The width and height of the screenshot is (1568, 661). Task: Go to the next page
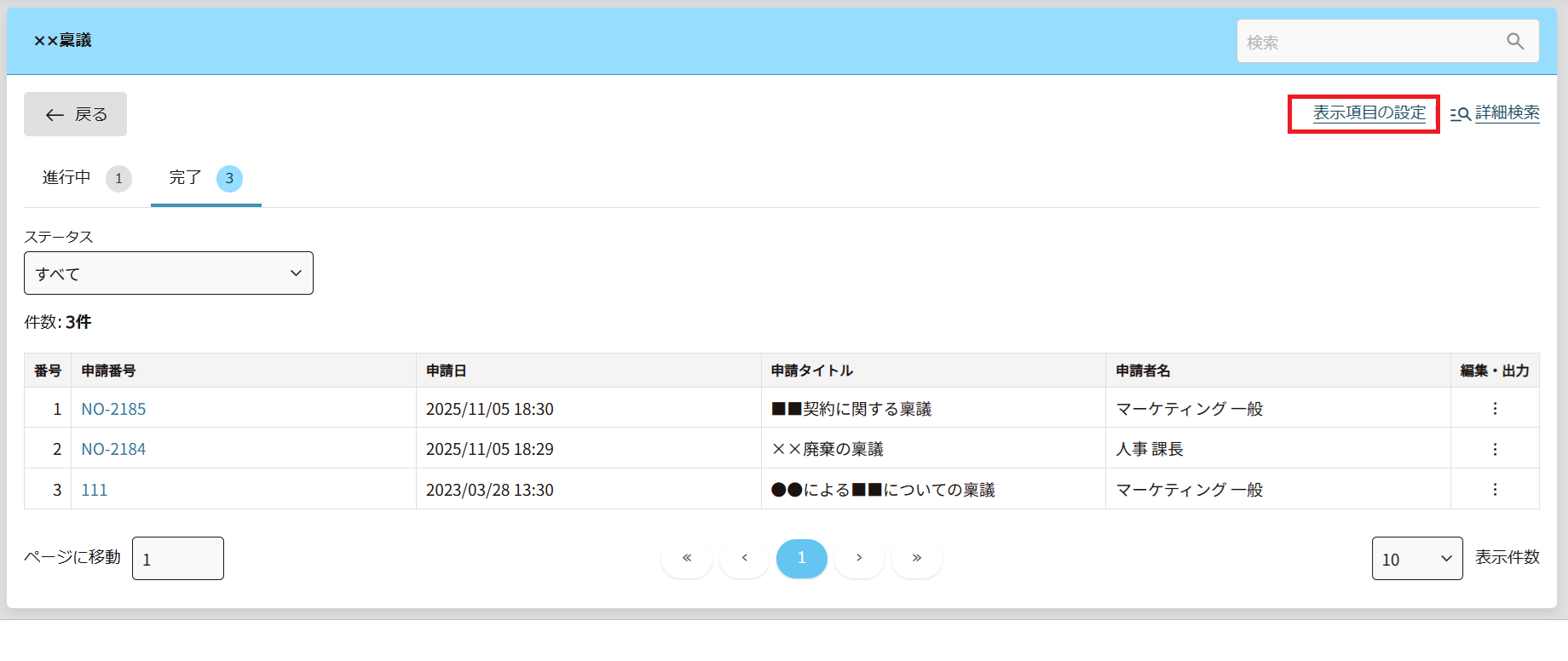click(x=859, y=558)
